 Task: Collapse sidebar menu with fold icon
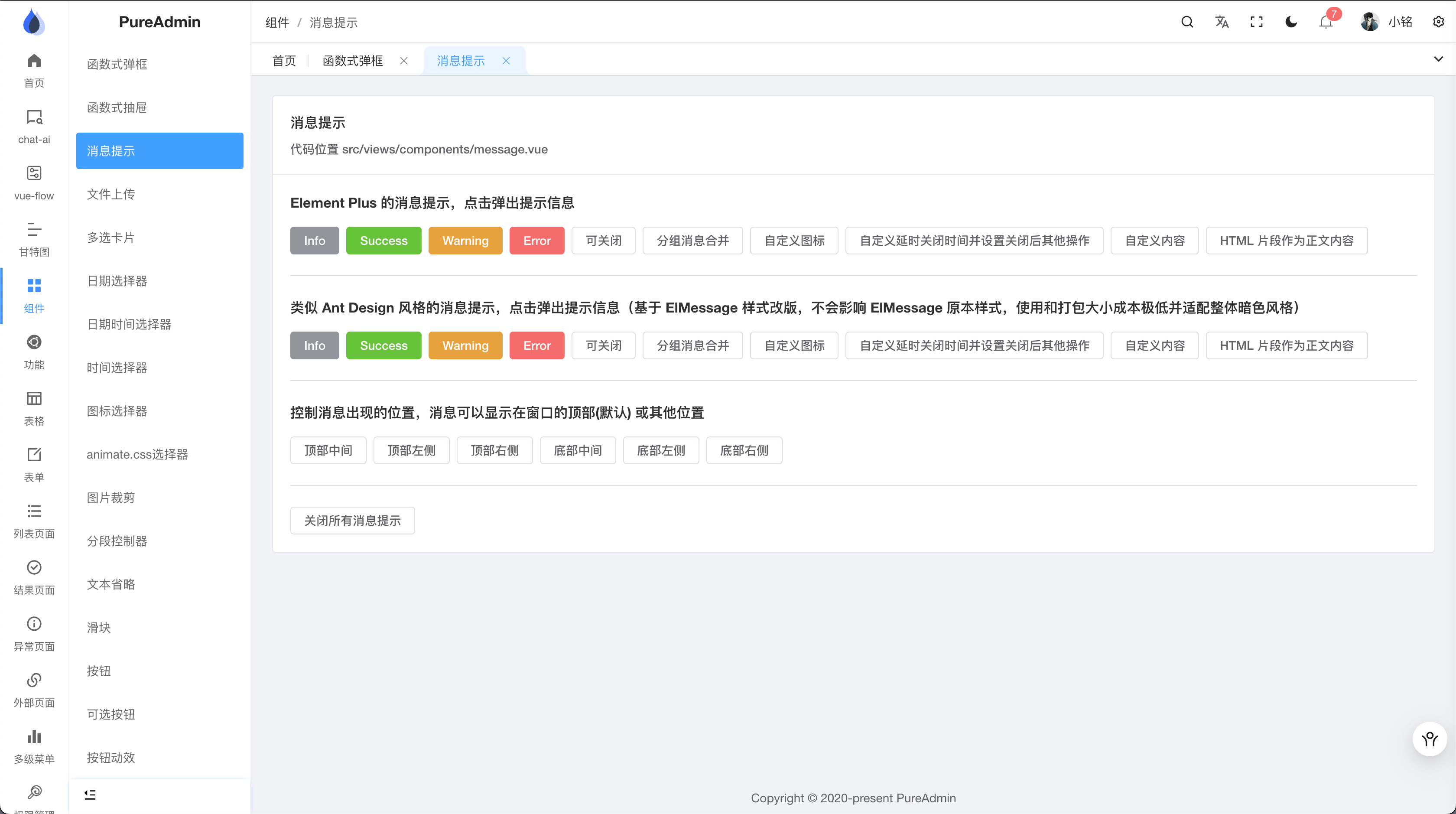pyautogui.click(x=90, y=794)
